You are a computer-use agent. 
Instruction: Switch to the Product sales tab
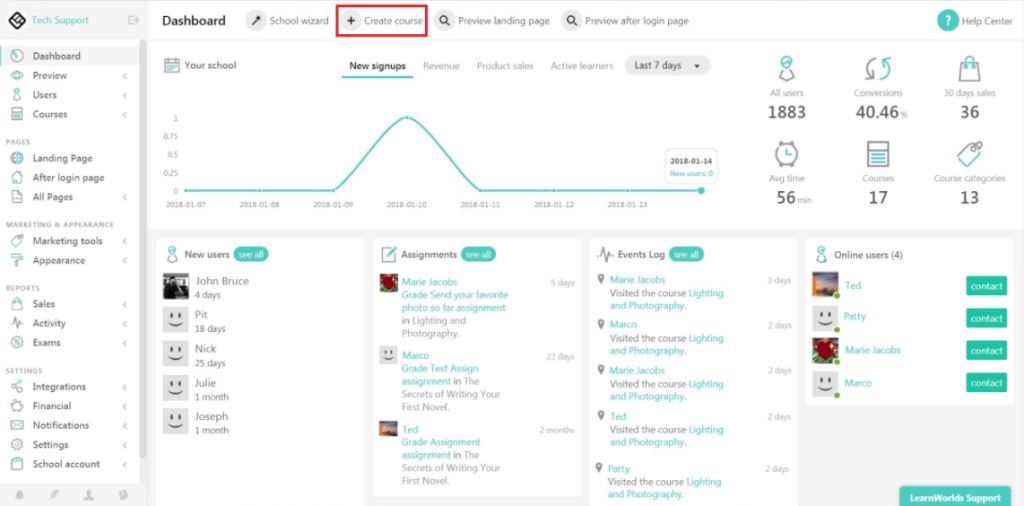505,66
